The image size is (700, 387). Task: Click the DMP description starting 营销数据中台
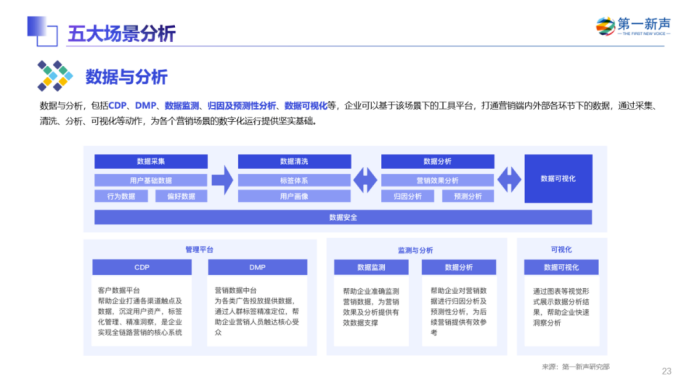(257, 311)
